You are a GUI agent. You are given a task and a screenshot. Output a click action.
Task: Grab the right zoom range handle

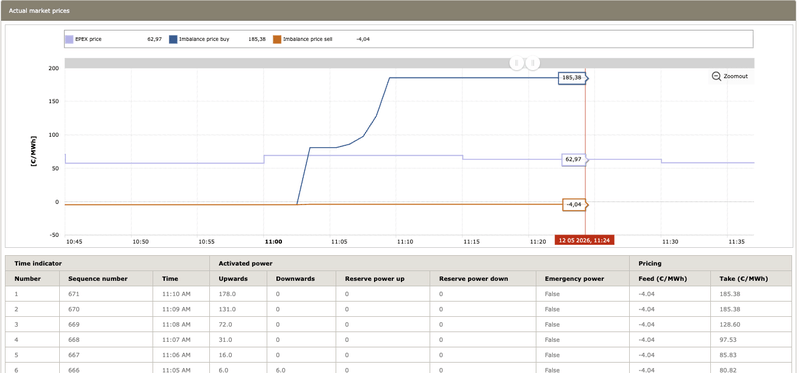pyautogui.click(x=532, y=63)
